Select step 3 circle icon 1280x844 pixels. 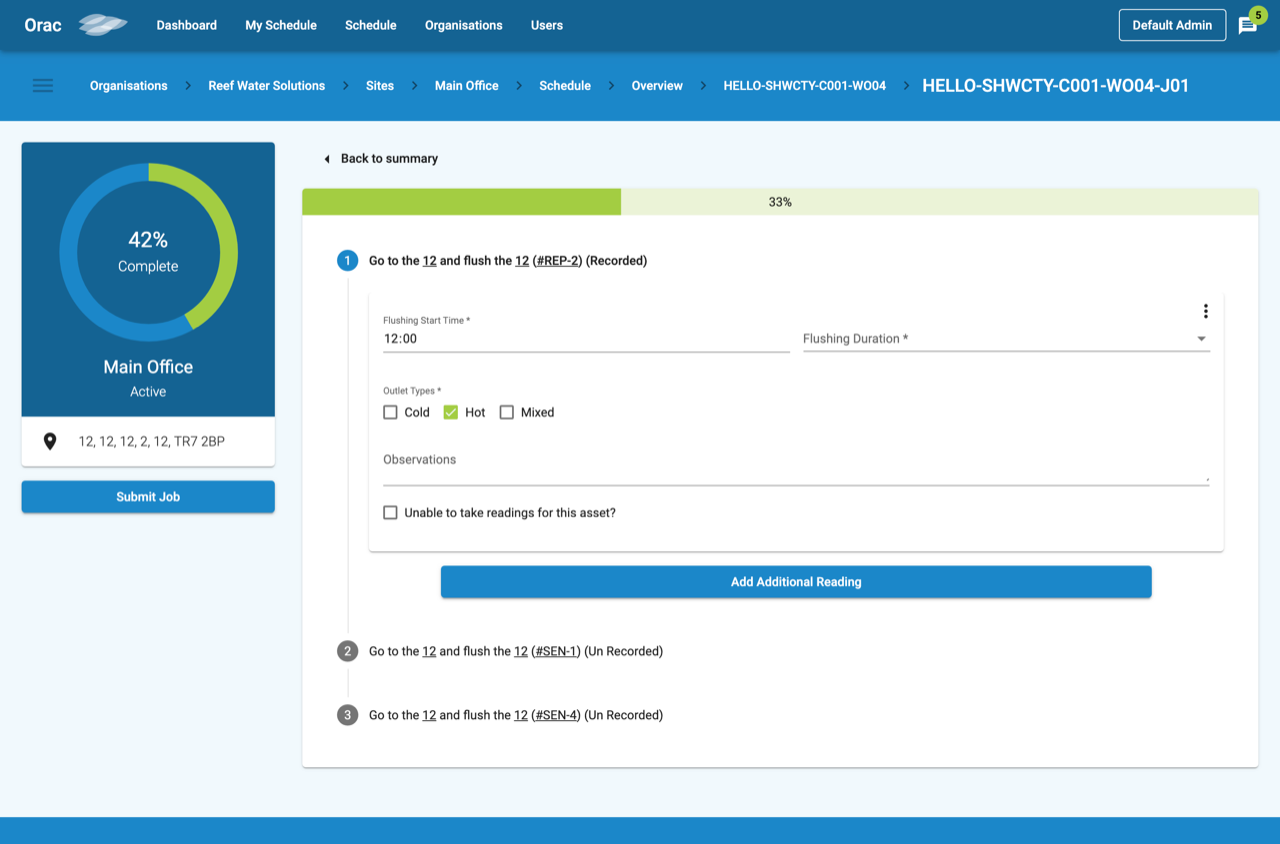(348, 715)
